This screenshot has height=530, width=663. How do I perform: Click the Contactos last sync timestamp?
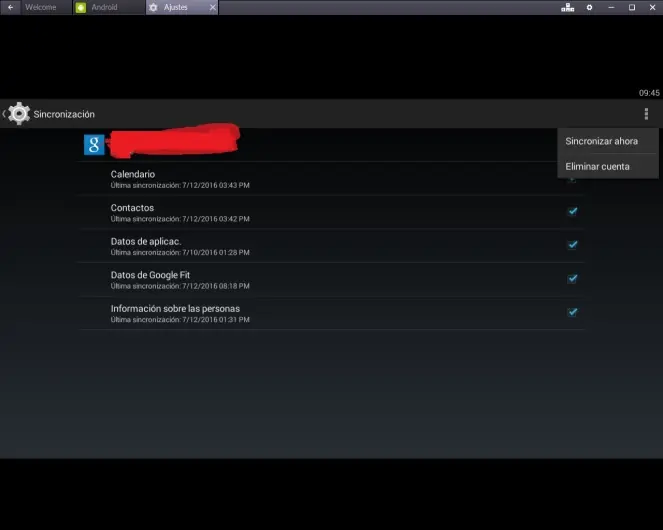coord(180,219)
